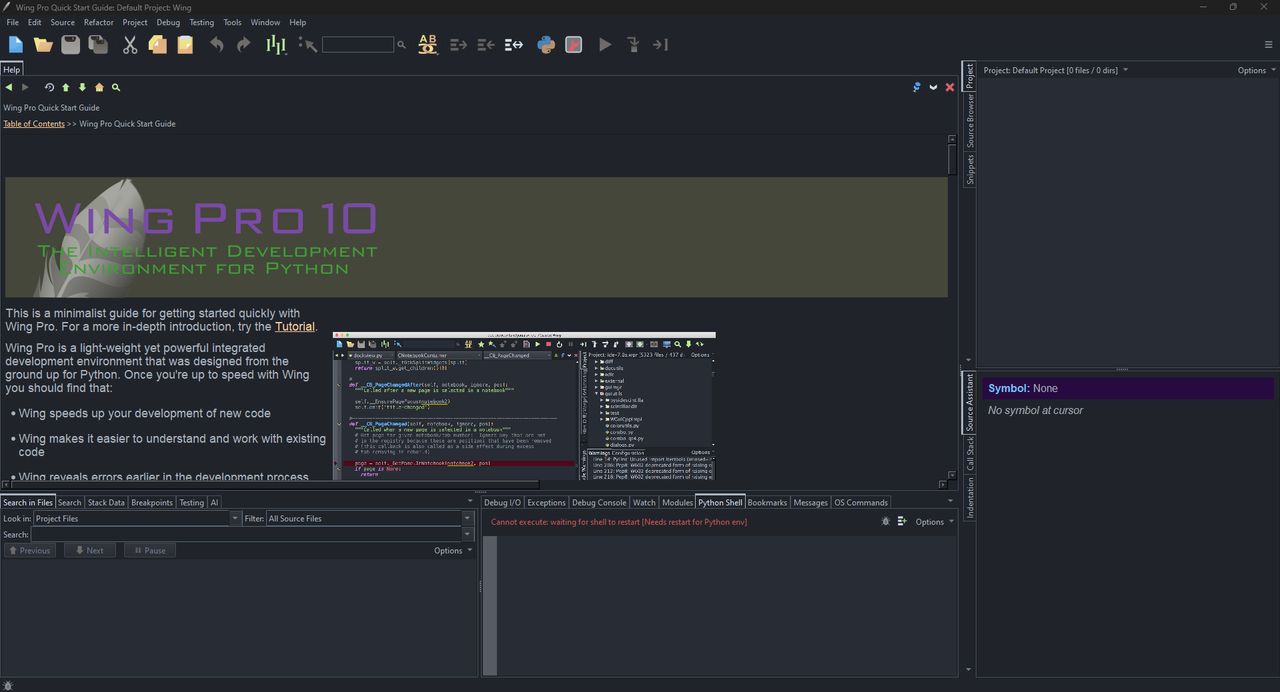Click the Step Out debugger icon
This screenshot has width=1280, height=692.
coord(660,44)
